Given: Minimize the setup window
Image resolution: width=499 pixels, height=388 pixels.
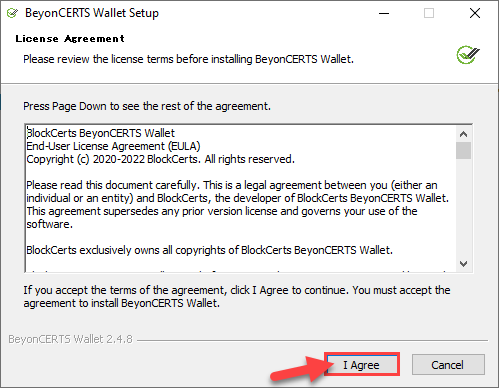Looking at the screenshot, I should (384, 13).
